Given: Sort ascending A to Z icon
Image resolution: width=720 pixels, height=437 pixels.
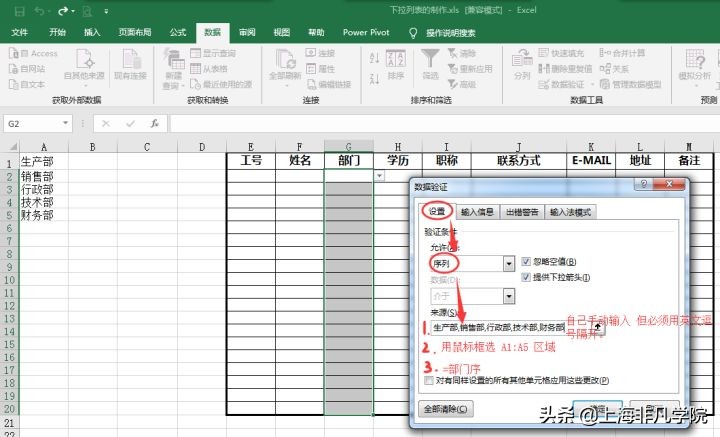Looking at the screenshot, I should click(x=374, y=58).
